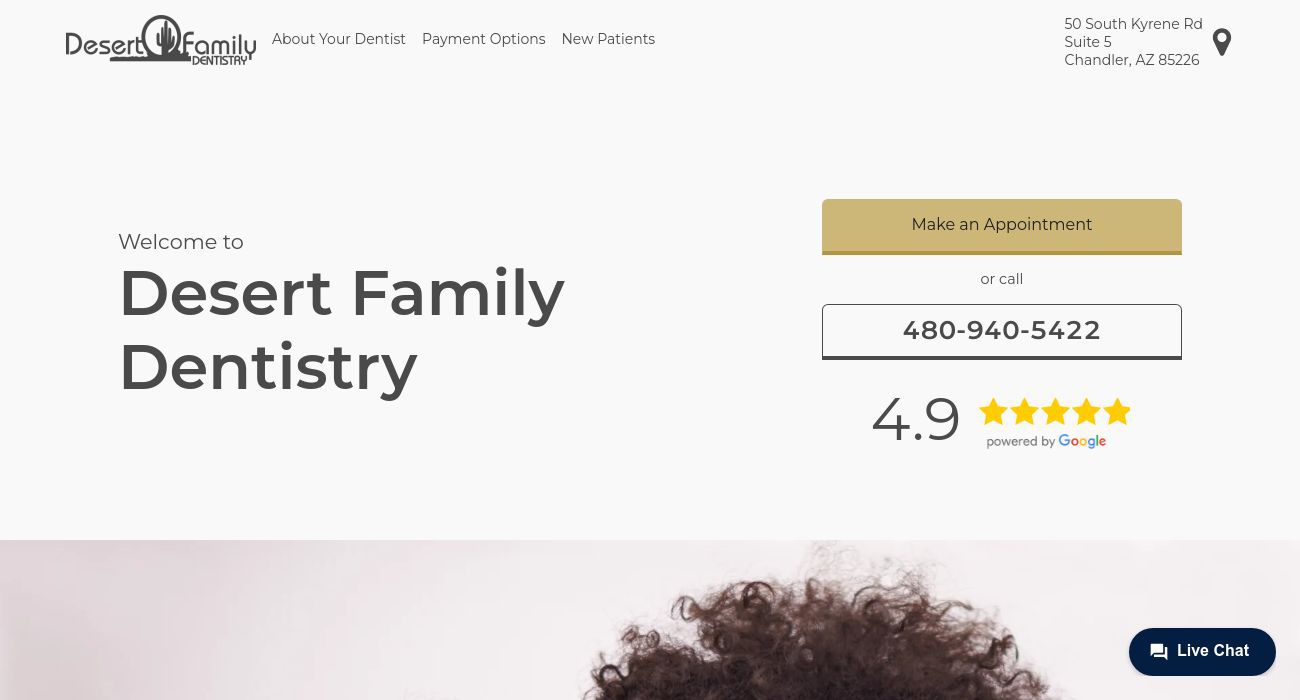Click the 'Welcome to' heading link
1300x700 pixels.
pyautogui.click(x=180, y=241)
